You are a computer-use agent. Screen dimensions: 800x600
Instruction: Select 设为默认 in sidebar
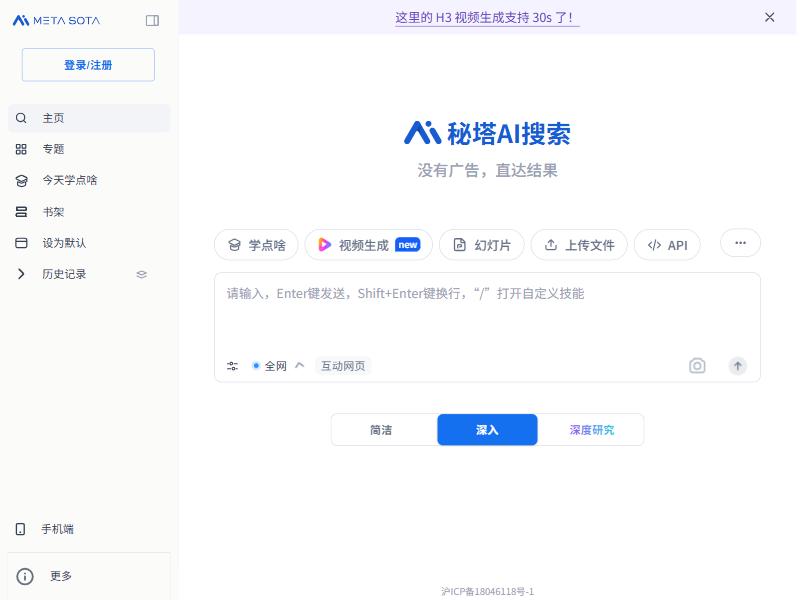89,243
